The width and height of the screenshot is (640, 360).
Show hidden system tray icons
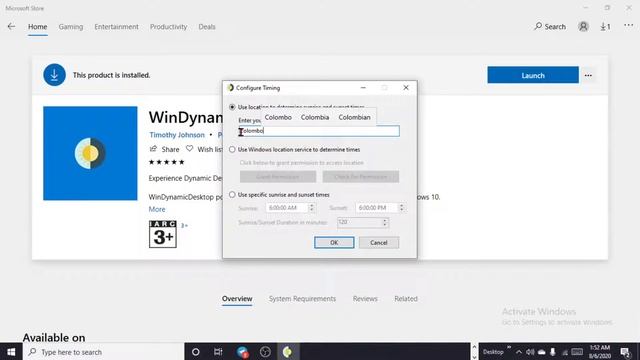pyautogui.click(x=519, y=352)
